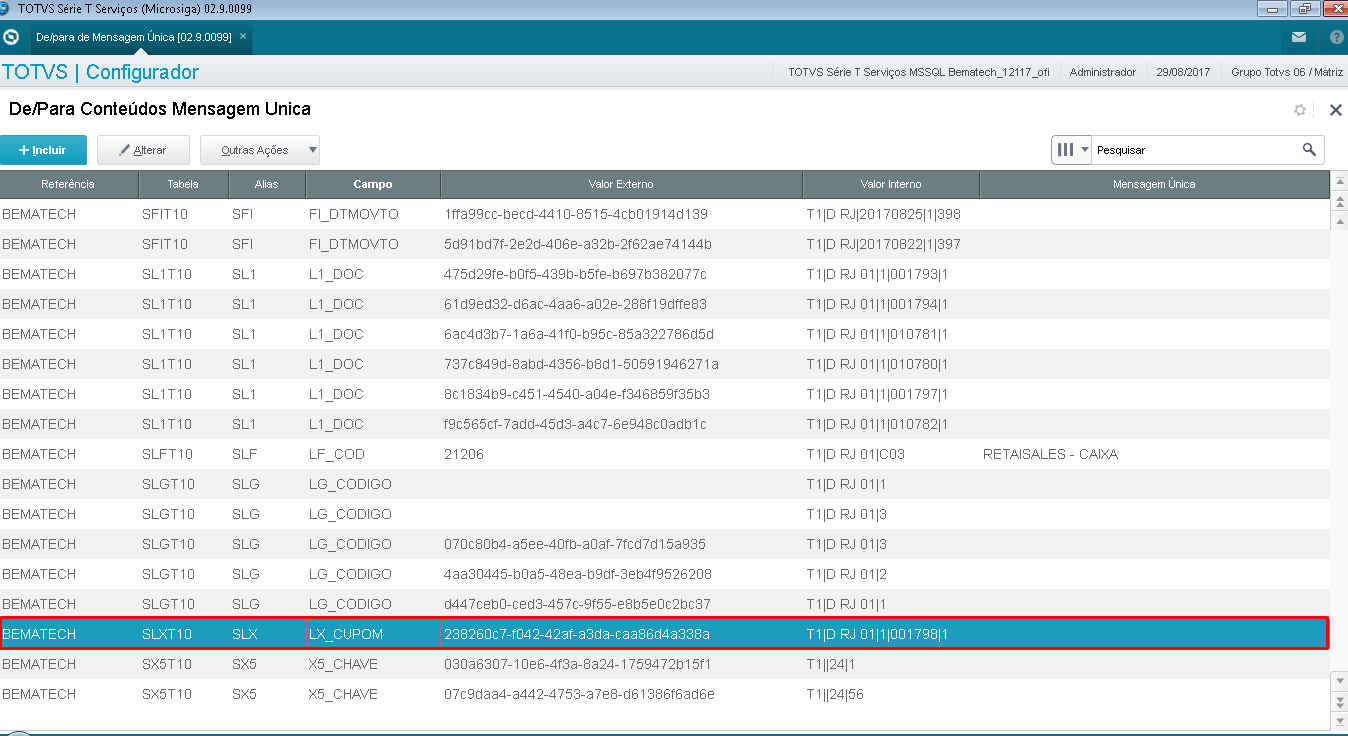Click the single down arrow scroll button
The height and width of the screenshot is (736, 1348).
coord(1340,680)
